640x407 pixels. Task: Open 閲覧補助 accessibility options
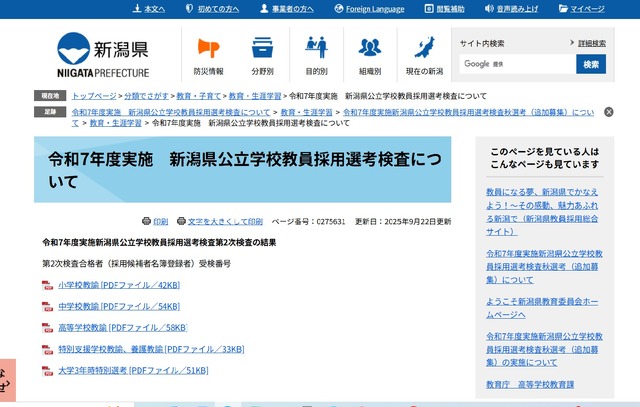[445, 8]
